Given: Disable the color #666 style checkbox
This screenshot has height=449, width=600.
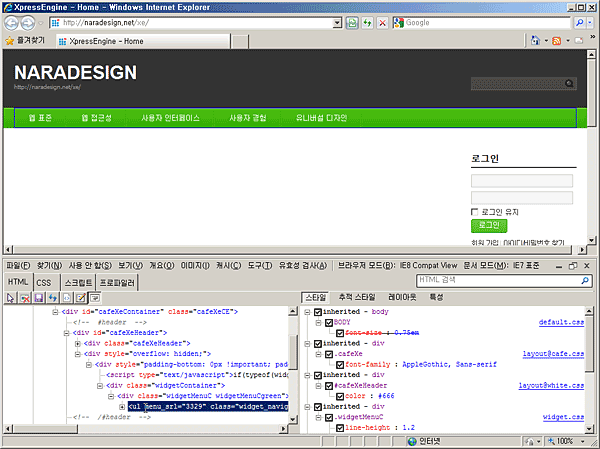Looking at the screenshot, I should 339,396.
